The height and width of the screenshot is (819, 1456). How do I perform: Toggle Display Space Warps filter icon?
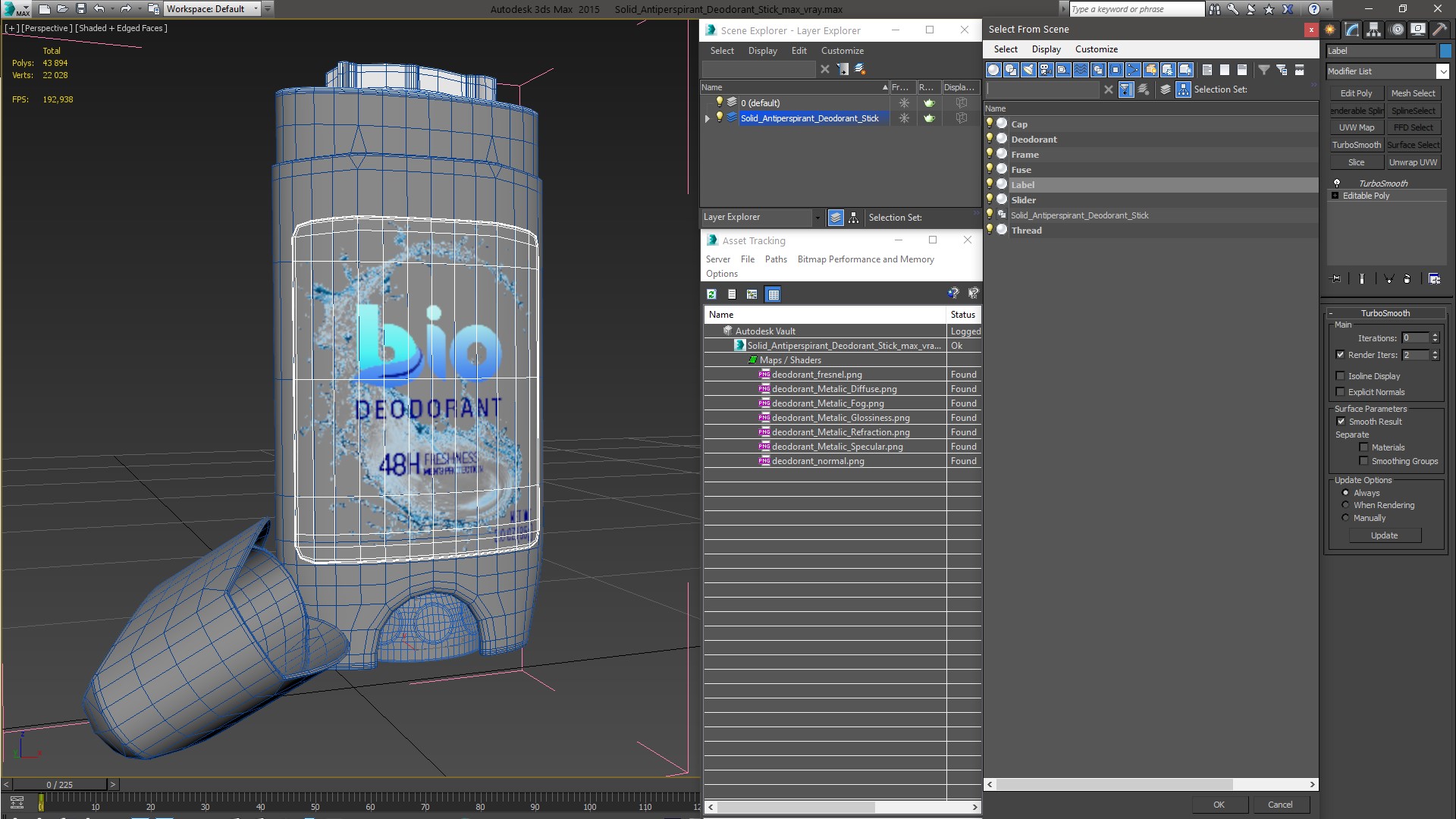pos(1081,70)
